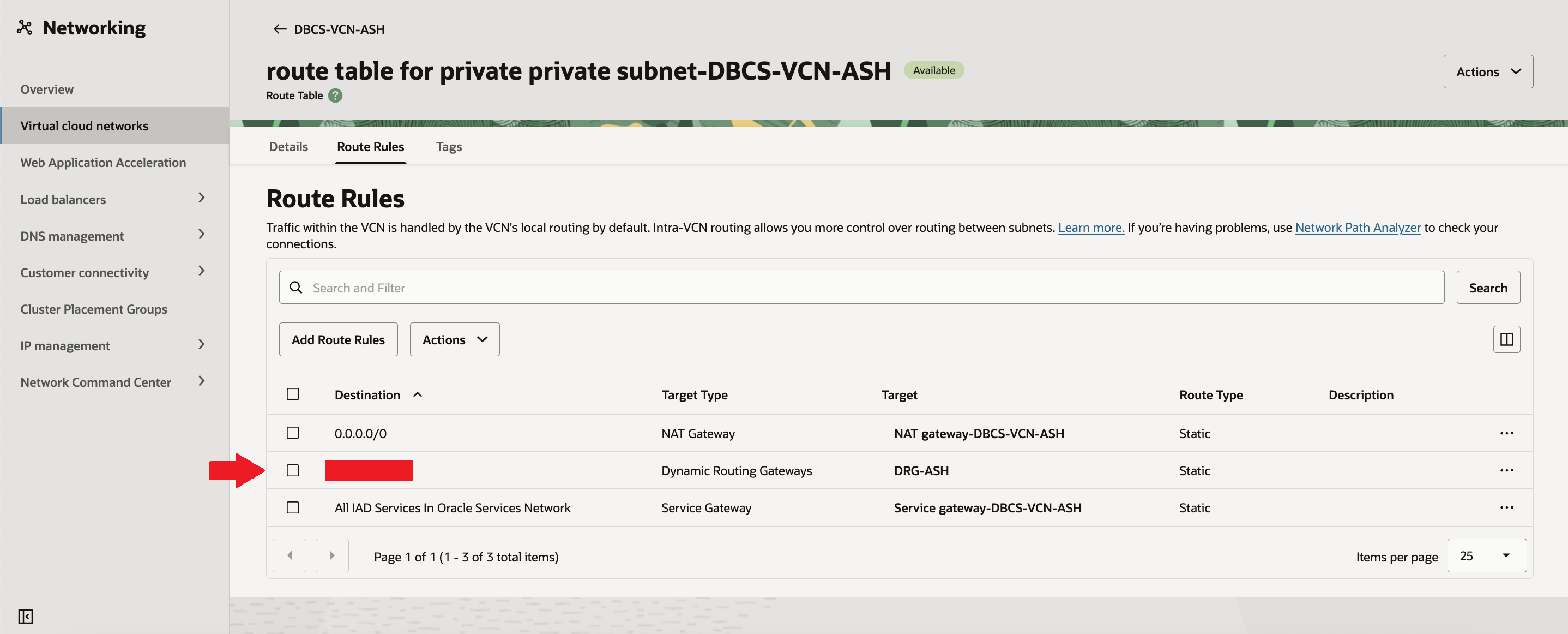This screenshot has width=1568, height=634.
Task: Collapse sidebar using bottom-left panel icon
Action: click(26, 617)
